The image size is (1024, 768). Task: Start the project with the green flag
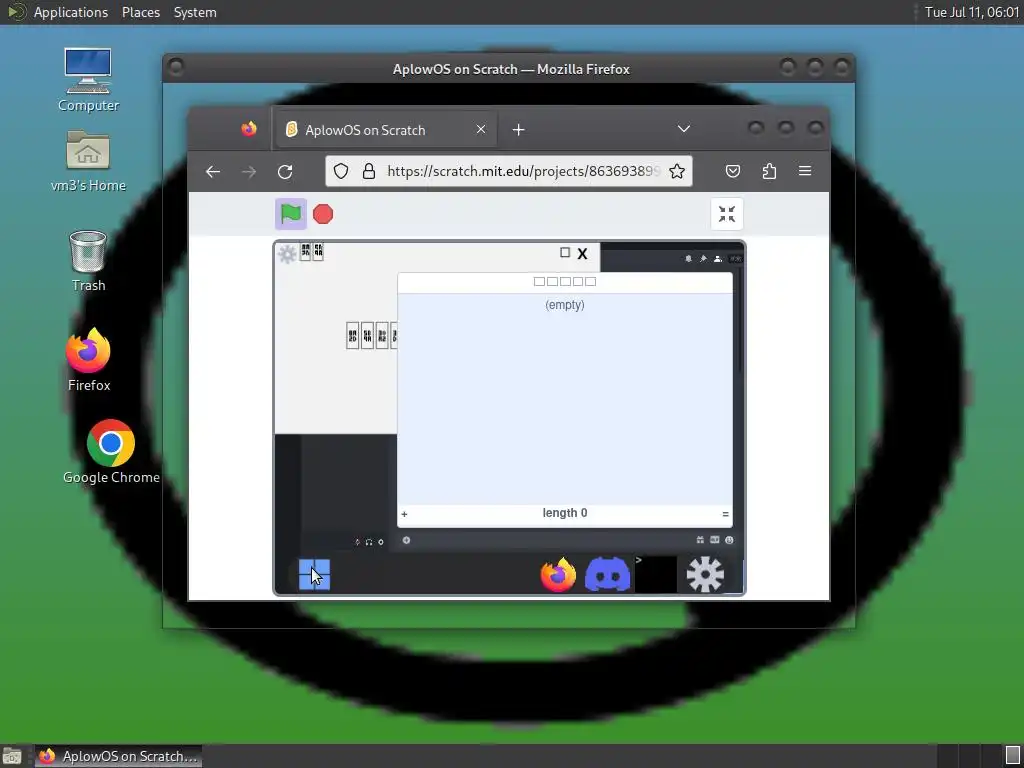291,214
